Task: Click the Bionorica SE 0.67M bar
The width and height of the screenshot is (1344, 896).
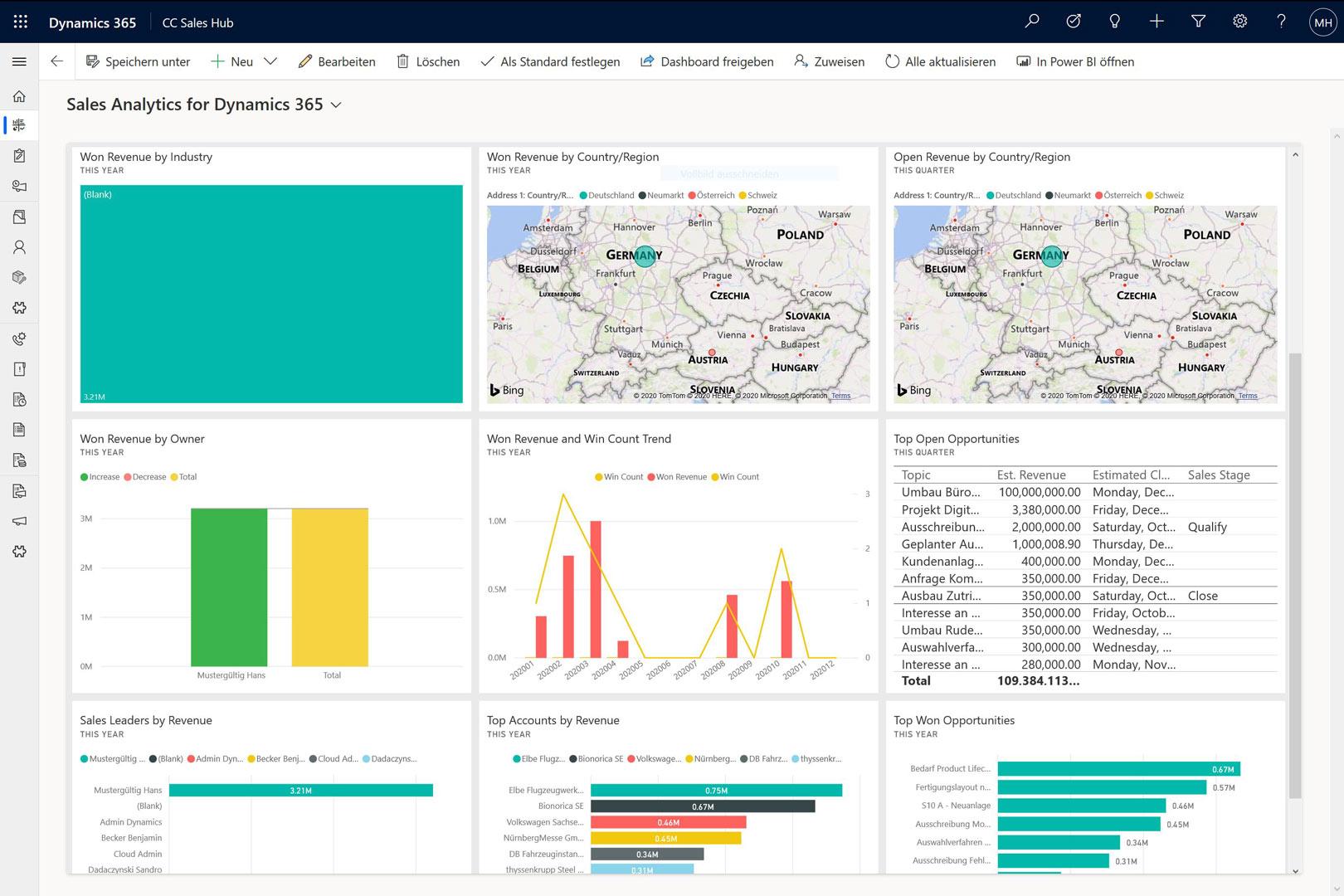Action: click(703, 806)
